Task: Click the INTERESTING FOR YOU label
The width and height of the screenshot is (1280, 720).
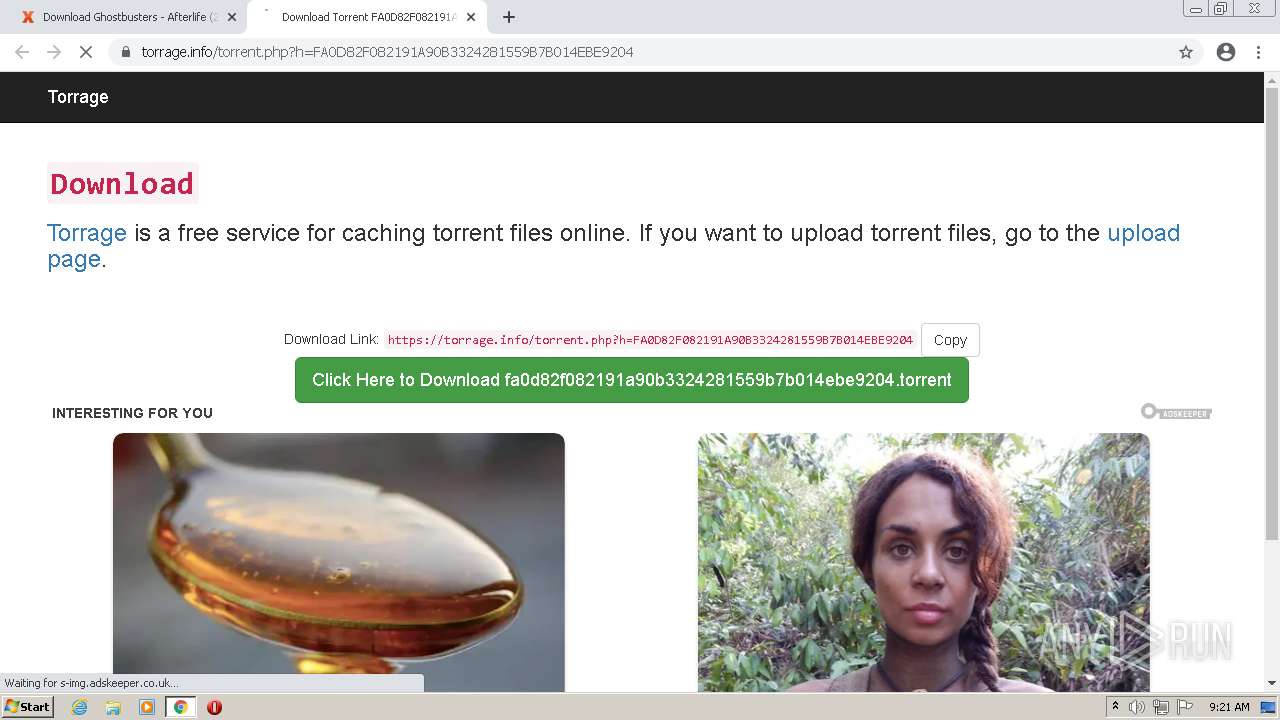Action: click(x=132, y=413)
